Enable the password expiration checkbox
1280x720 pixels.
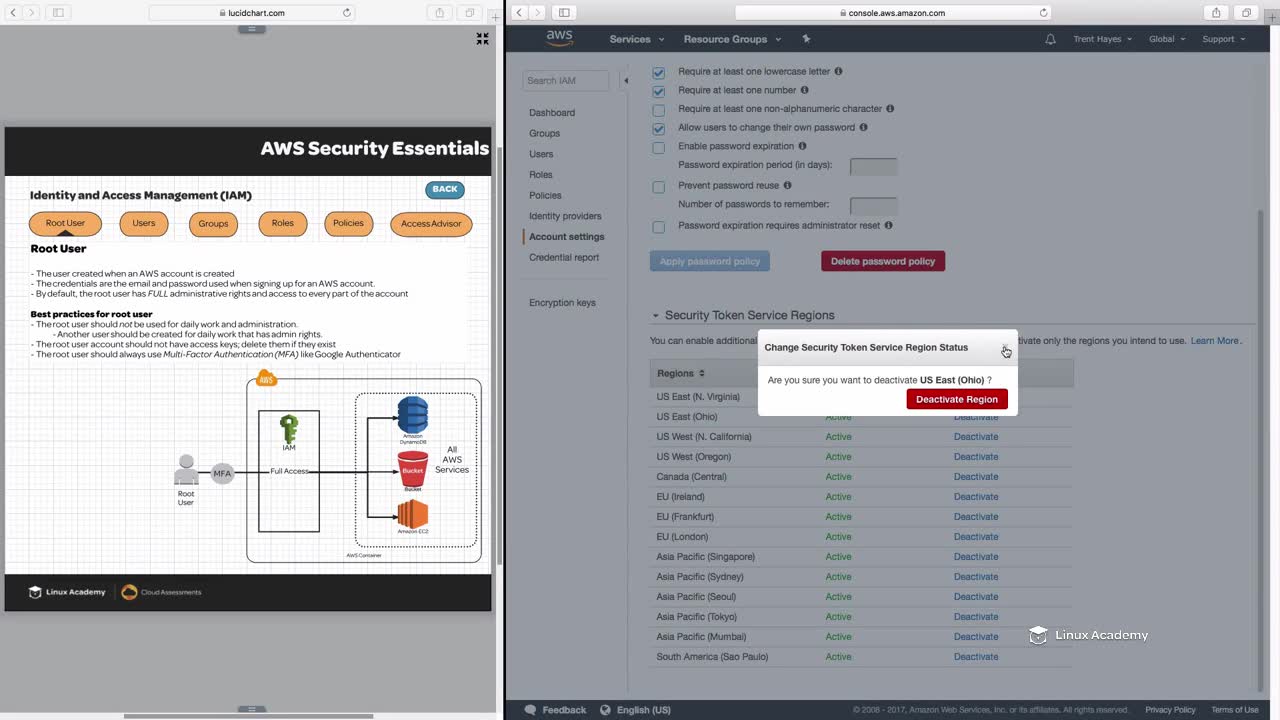coord(658,148)
